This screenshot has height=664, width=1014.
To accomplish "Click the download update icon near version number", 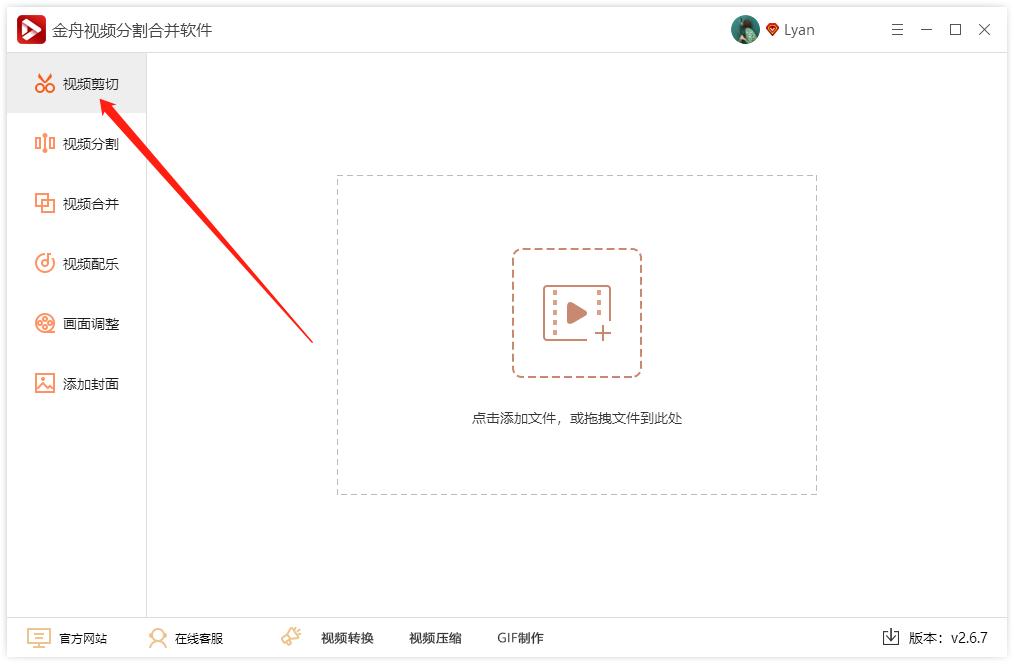I will 889,637.
